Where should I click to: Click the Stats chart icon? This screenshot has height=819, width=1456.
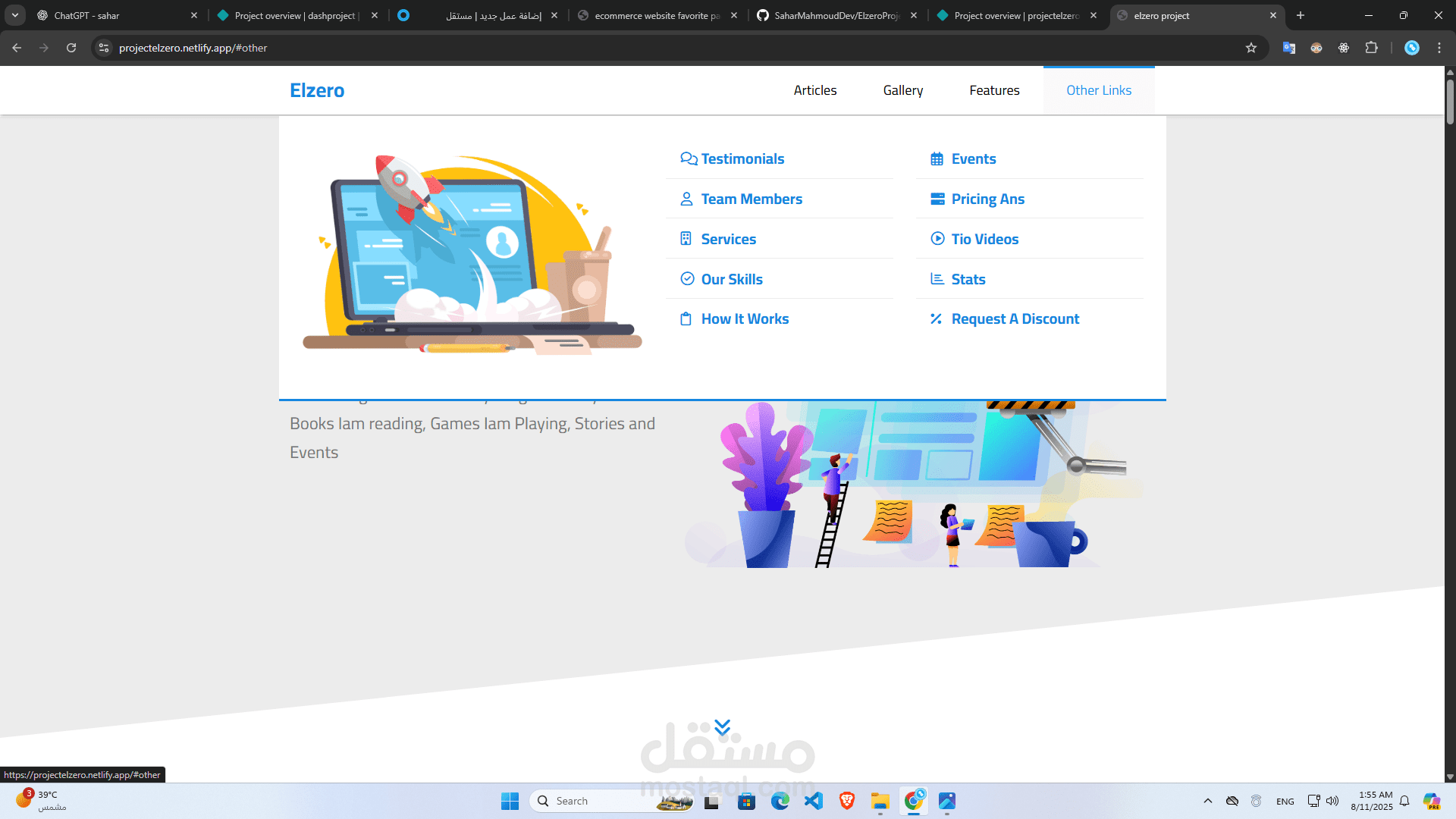pyautogui.click(x=937, y=279)
